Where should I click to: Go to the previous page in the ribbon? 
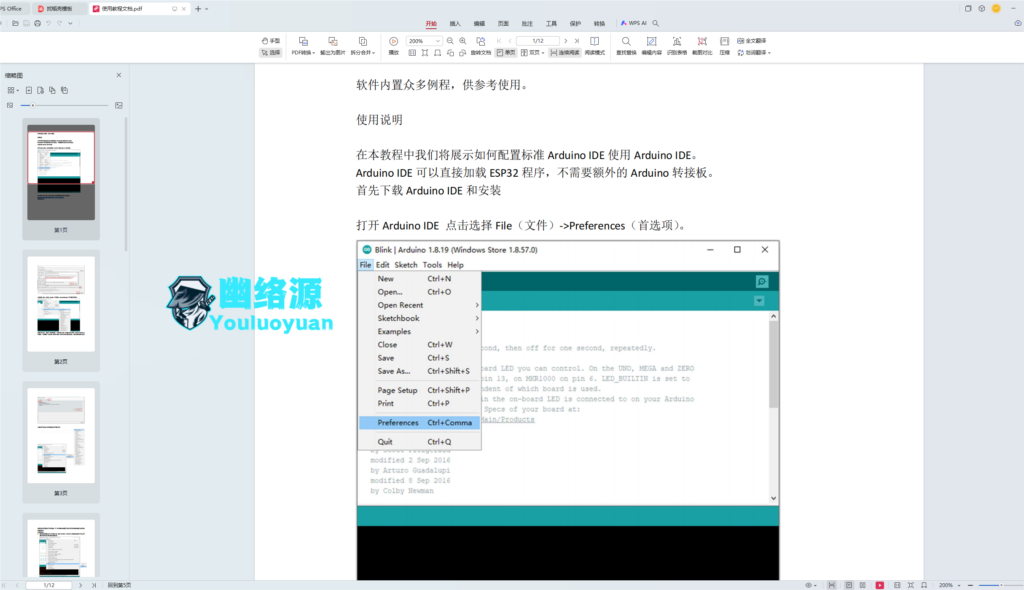point(510,41)
